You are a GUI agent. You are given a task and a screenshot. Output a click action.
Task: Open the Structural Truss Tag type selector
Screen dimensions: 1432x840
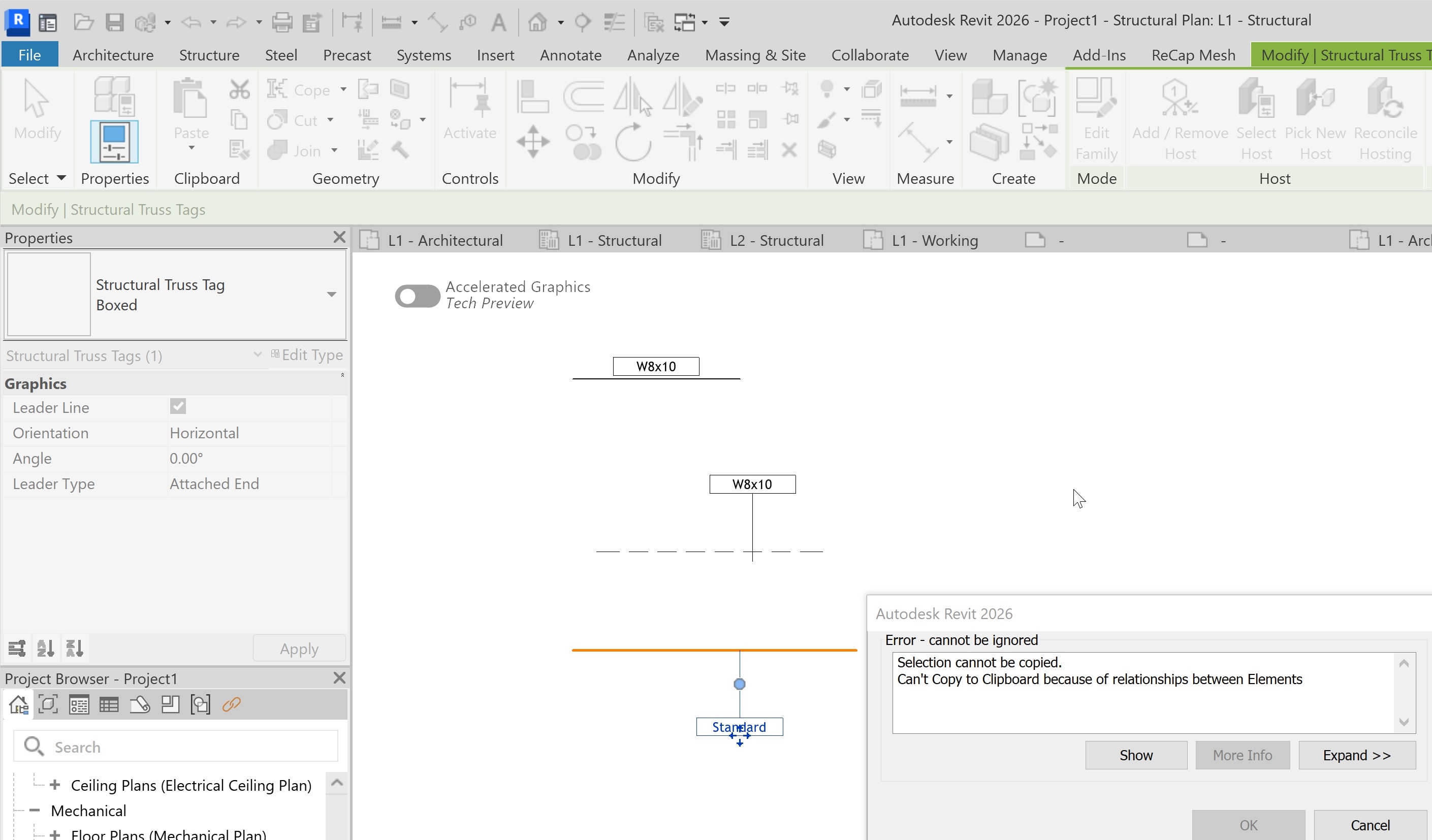tap(331, 295)
